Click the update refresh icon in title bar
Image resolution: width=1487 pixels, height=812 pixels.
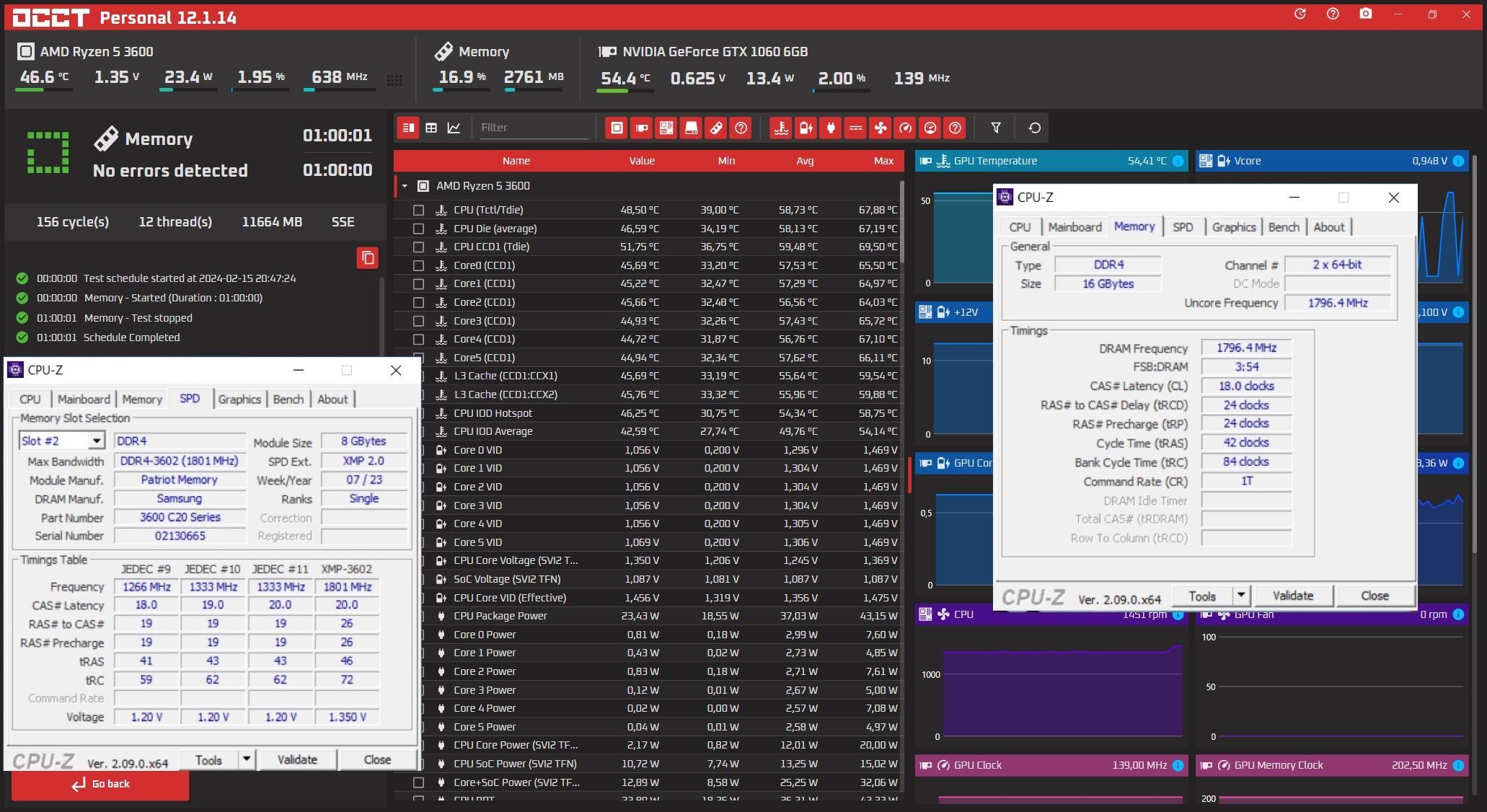point(1300,14)
